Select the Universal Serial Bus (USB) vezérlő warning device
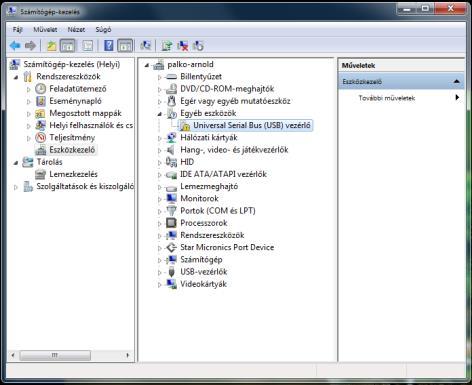472x385 pixels. tap(252, 125)
